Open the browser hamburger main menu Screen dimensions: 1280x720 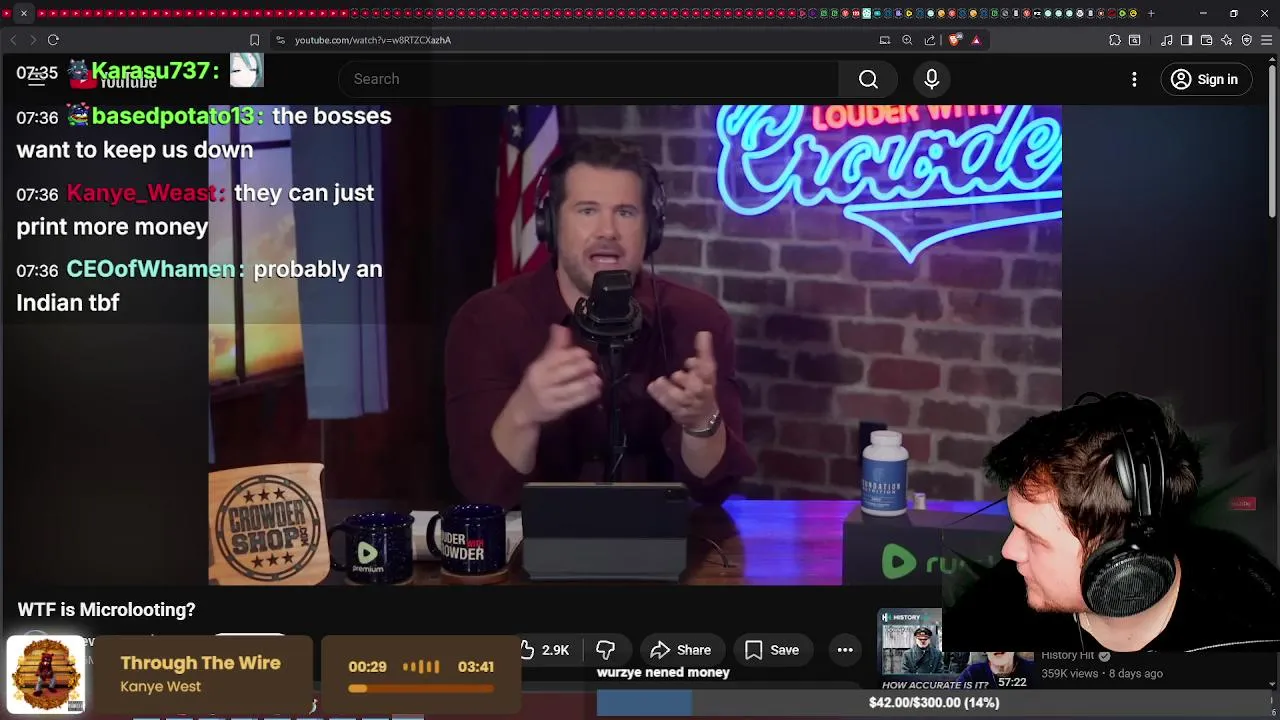[x=1266, y=40]
